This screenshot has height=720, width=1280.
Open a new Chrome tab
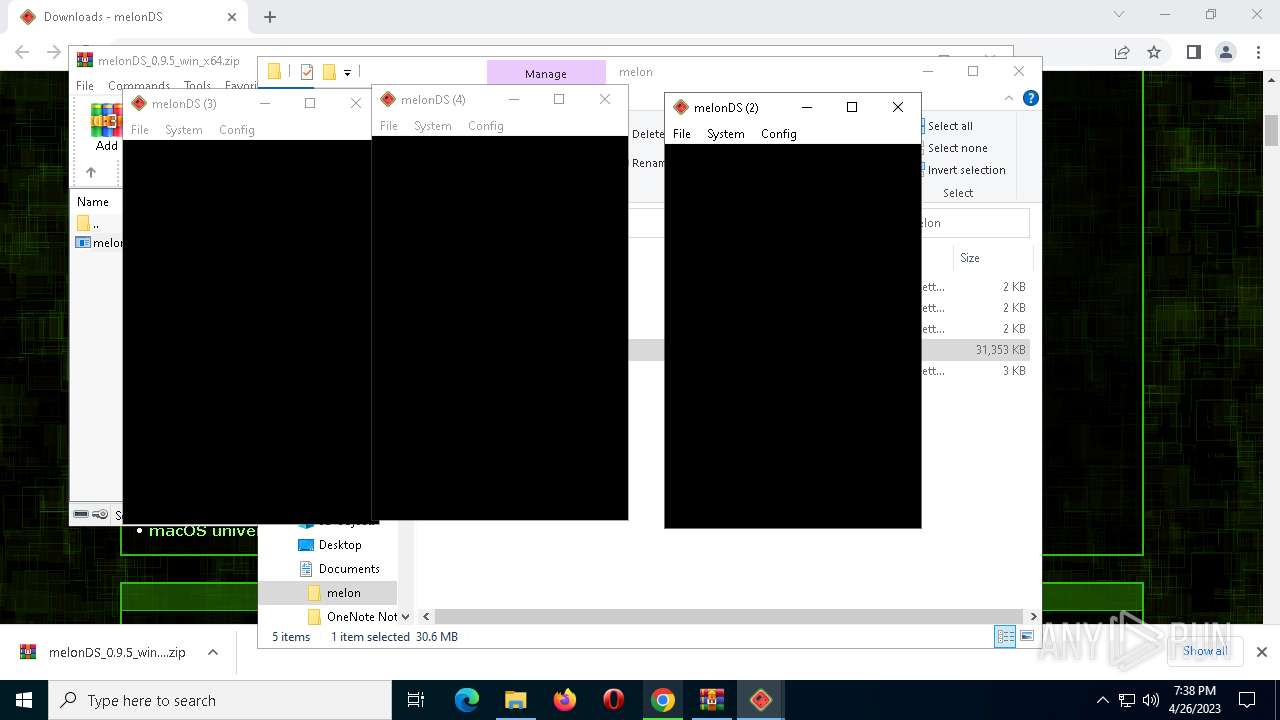(270, 17)
